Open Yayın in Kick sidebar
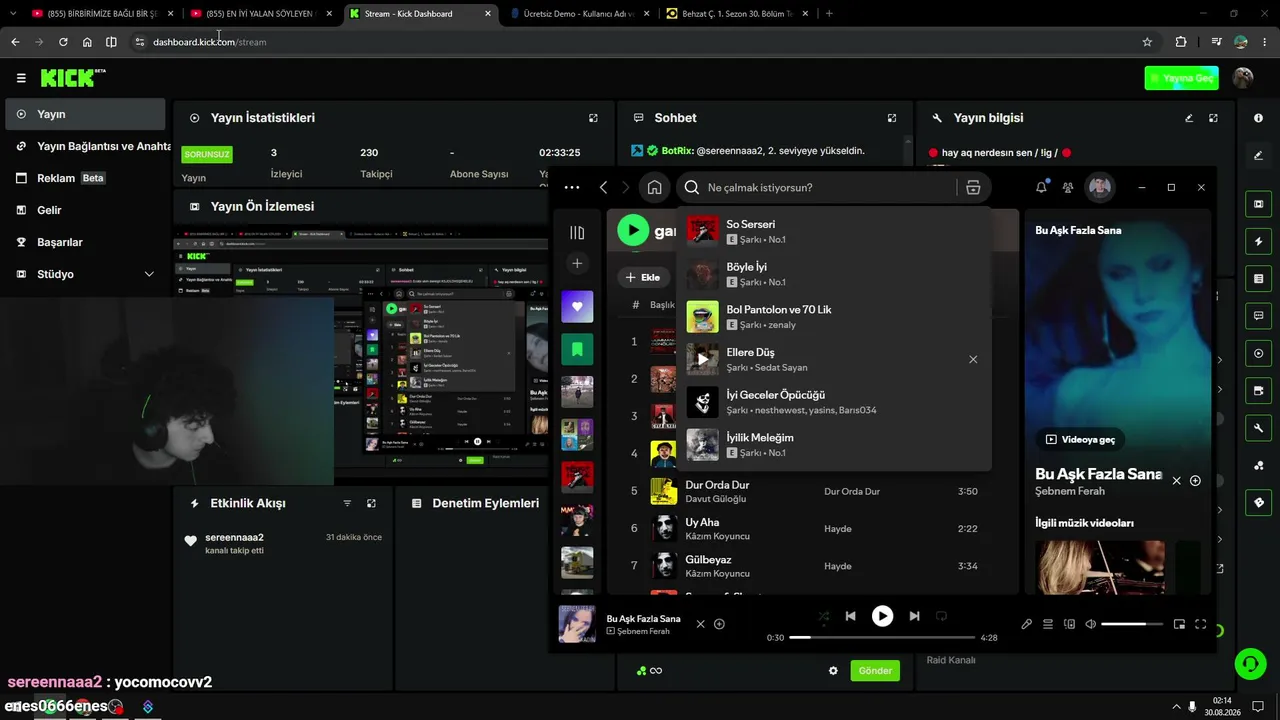Image resolution: width=1280 pixels, height=720 pixels. tap(85, 114)
